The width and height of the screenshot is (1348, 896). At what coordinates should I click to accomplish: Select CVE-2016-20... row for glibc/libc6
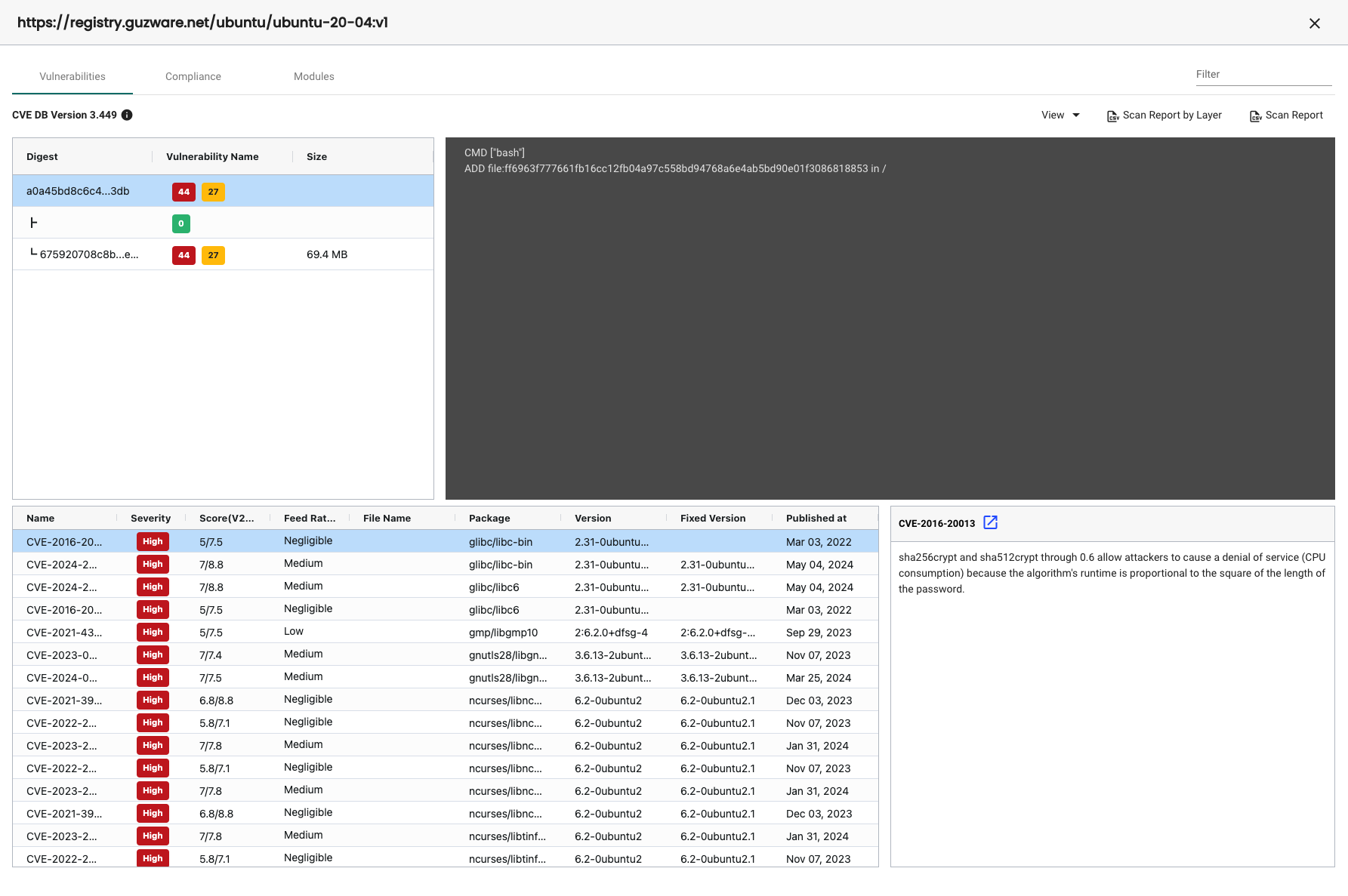coord(446,609)
